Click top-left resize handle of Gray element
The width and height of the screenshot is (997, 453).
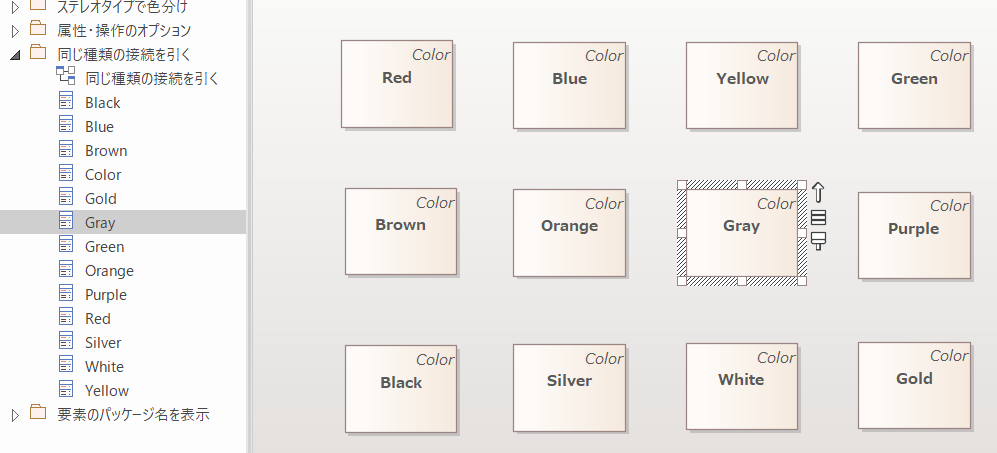(x=682, y=185)
